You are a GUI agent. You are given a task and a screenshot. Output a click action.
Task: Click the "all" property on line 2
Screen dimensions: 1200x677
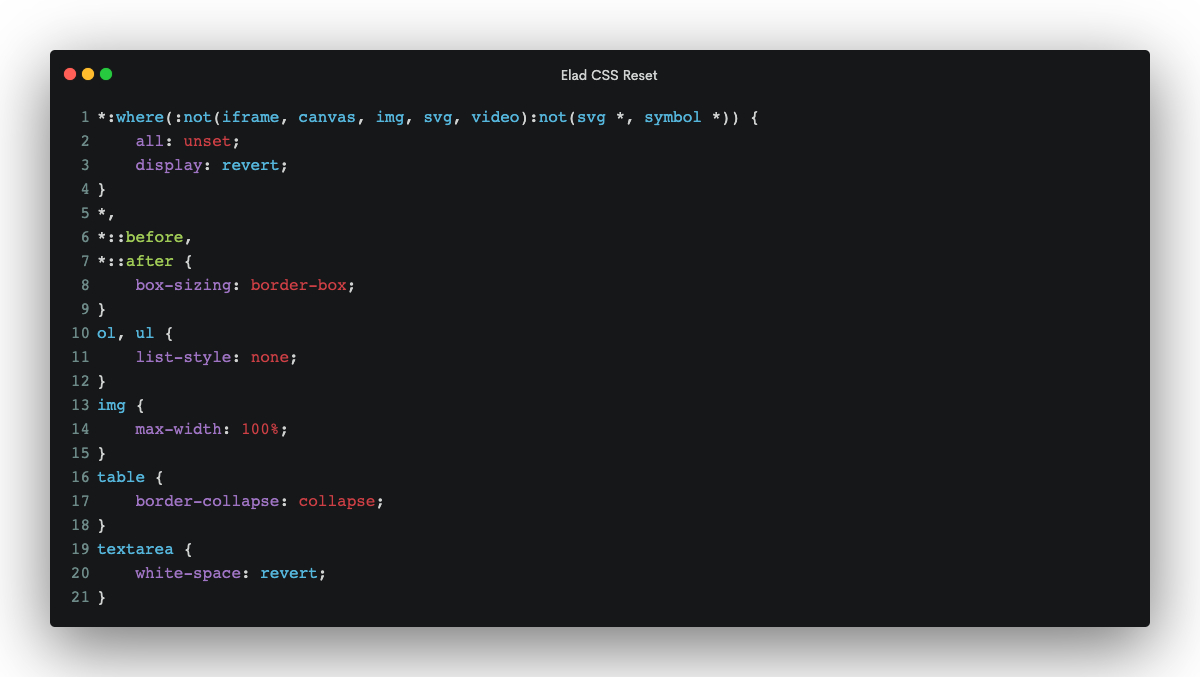[150, 141]
